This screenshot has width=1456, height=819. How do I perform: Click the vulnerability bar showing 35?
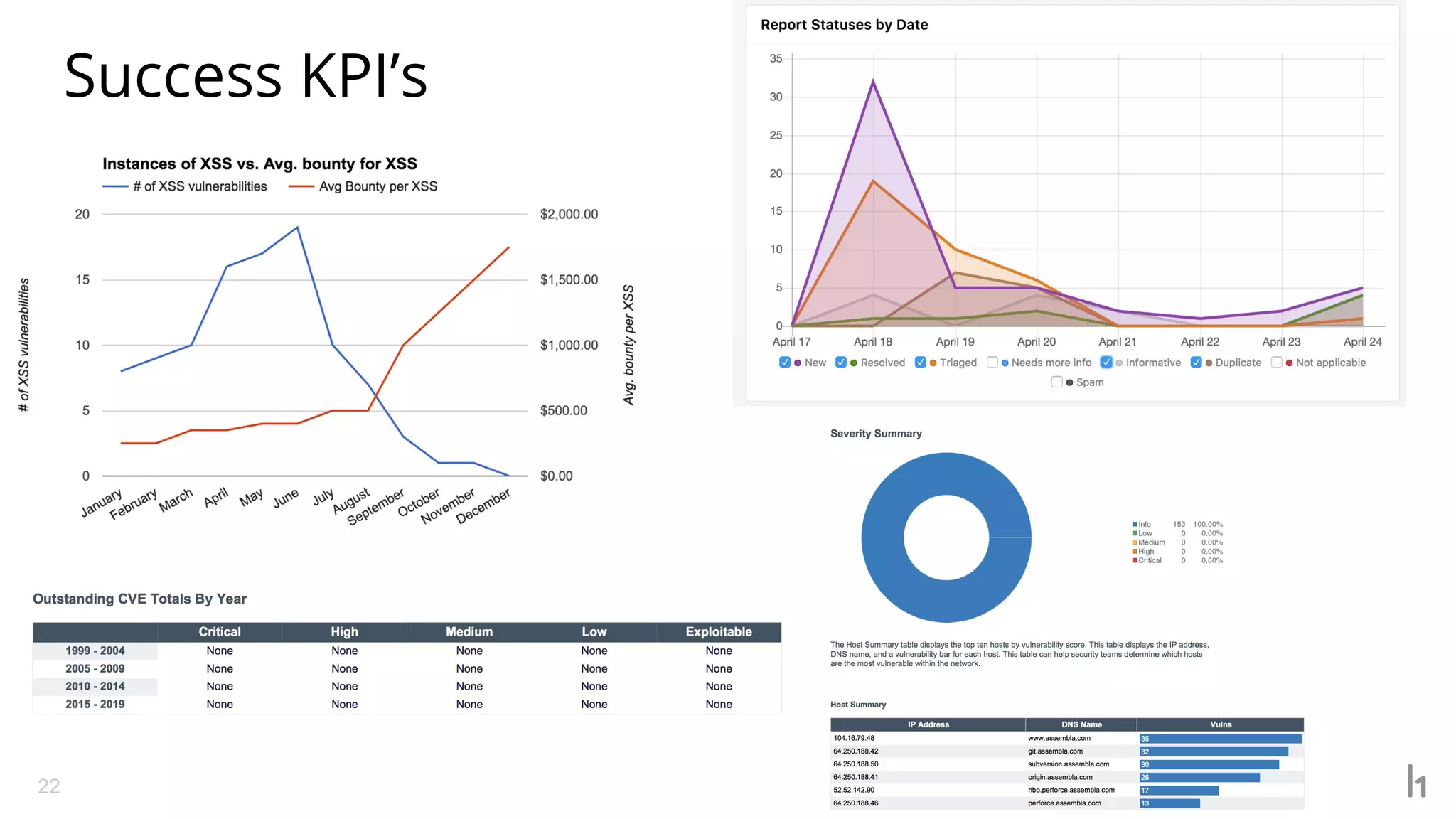coord(1221,739)
